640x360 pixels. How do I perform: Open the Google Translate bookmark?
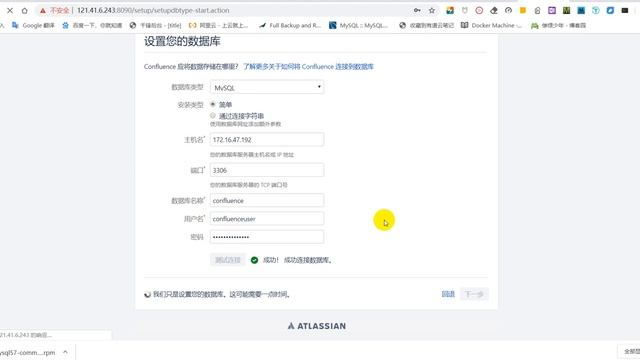pos(33,25)
